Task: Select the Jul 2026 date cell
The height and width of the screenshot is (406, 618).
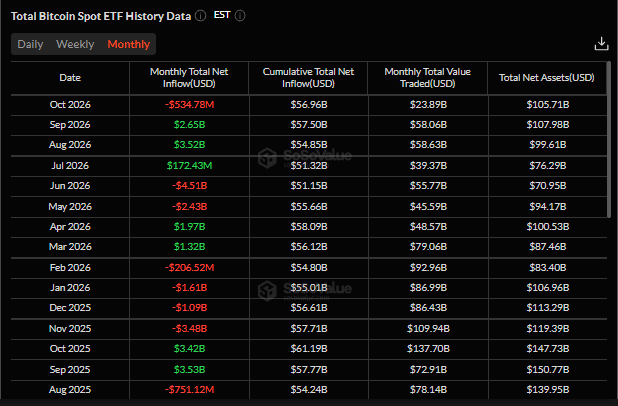Action: point(70,166)
